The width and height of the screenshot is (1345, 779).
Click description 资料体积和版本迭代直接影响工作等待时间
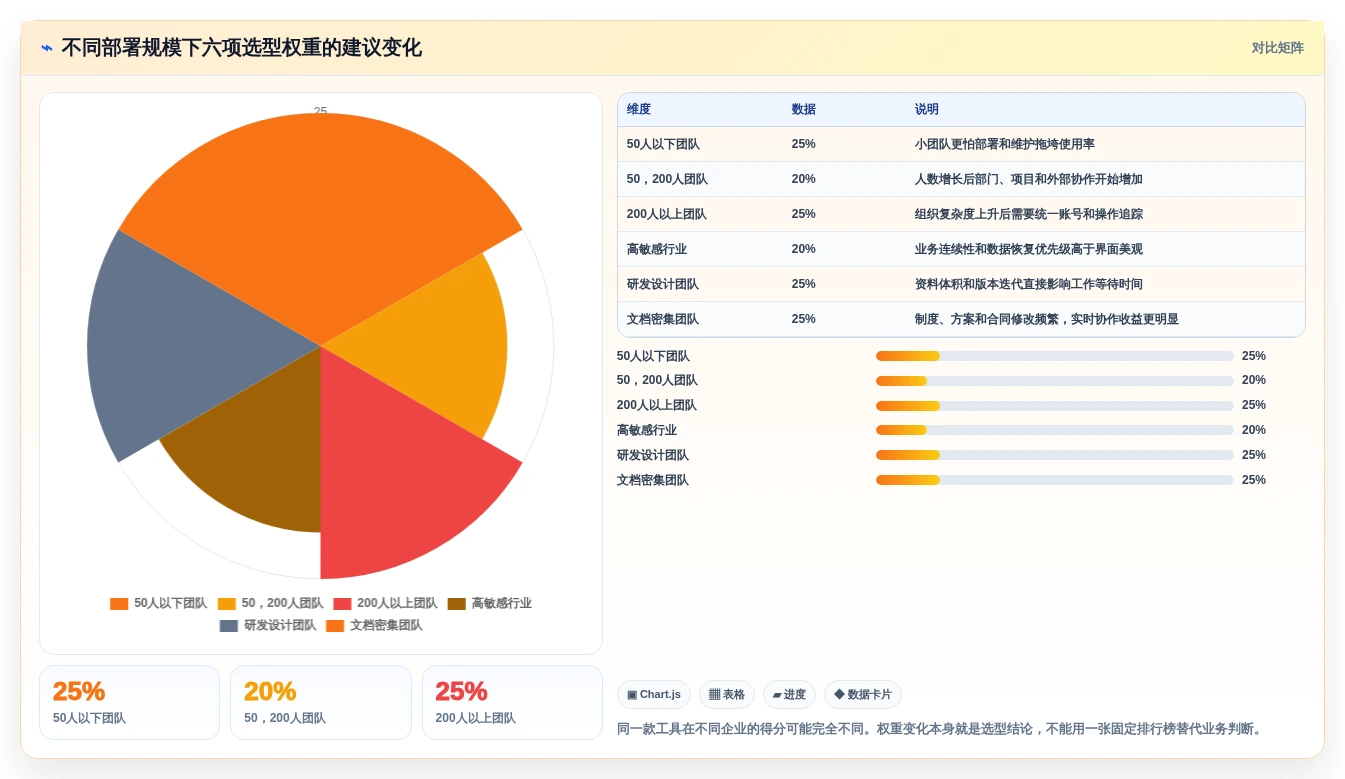point(1028,284)
